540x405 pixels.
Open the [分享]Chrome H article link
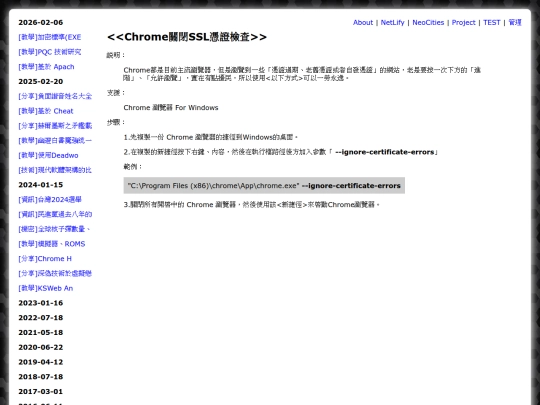(x=45, y=259)
